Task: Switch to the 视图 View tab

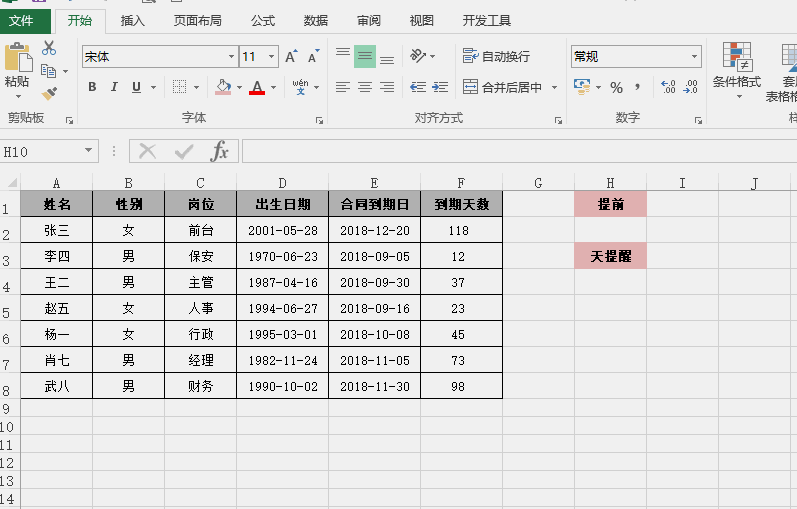Action: [x=421, y=21]
